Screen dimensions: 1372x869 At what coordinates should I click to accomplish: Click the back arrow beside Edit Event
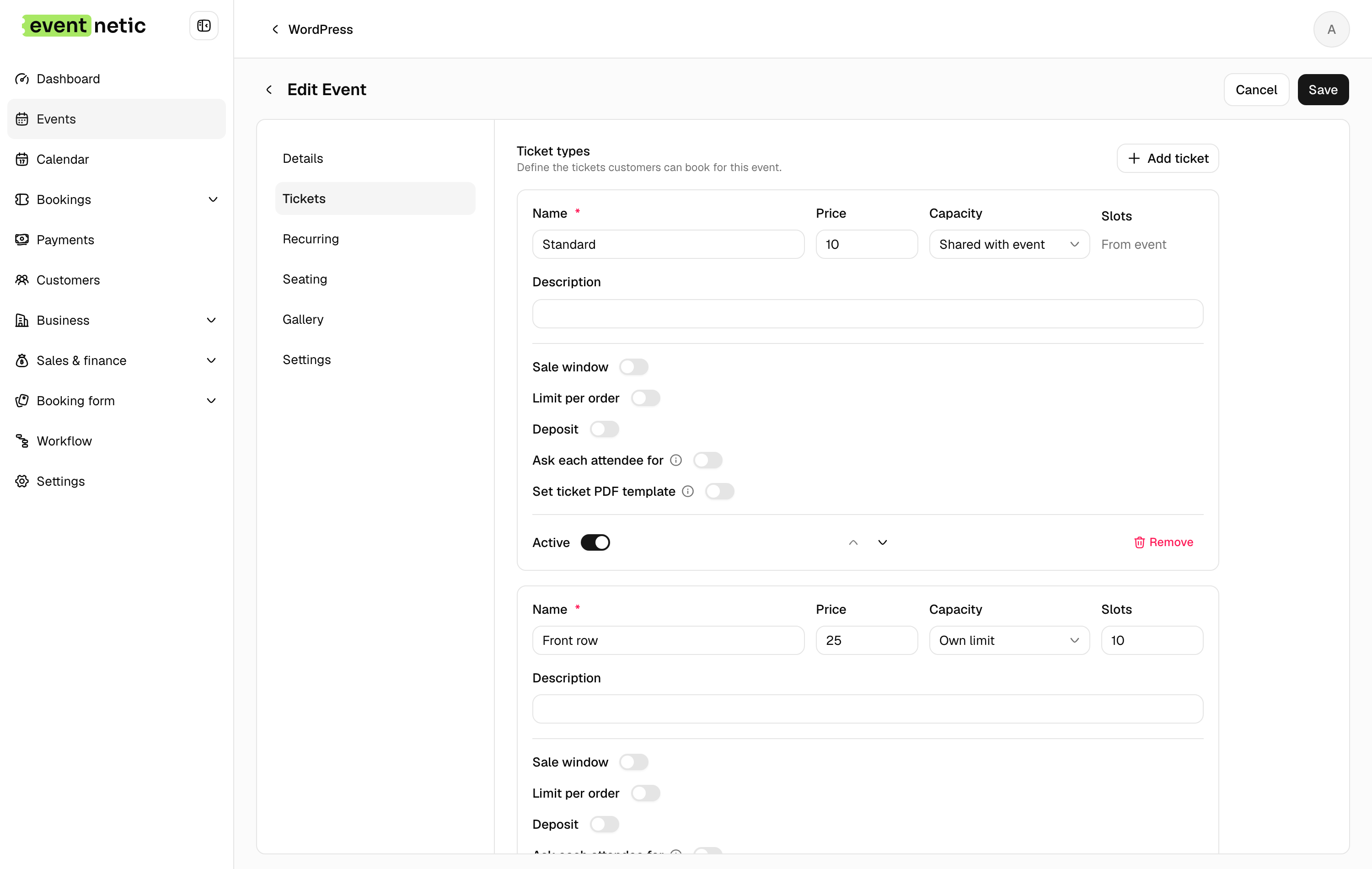(x=269, y=90)
